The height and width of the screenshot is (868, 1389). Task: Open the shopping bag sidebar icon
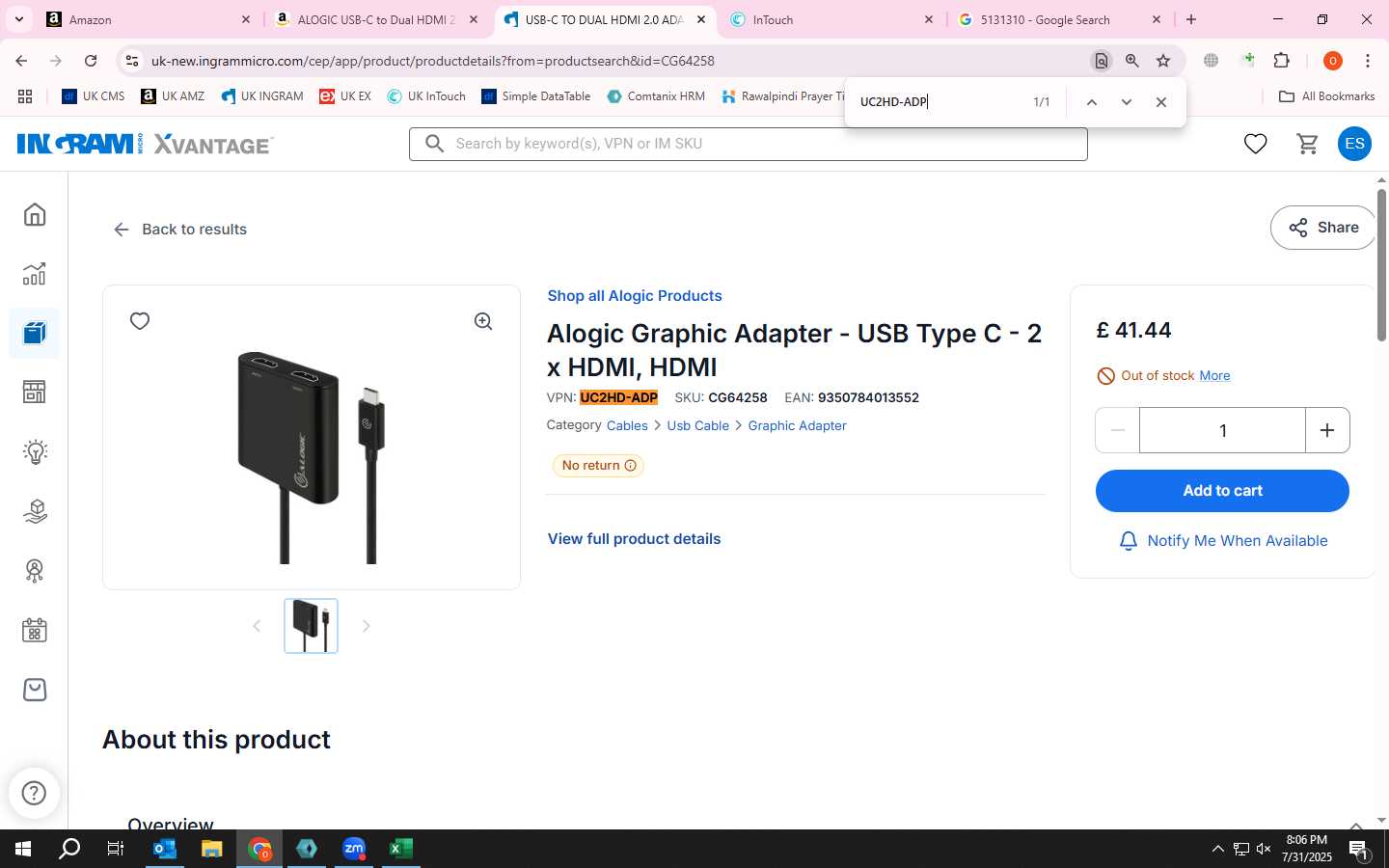pos(35,690)
